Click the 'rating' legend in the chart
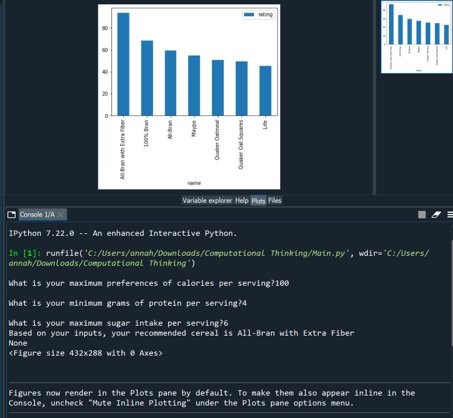 (259, 15)
